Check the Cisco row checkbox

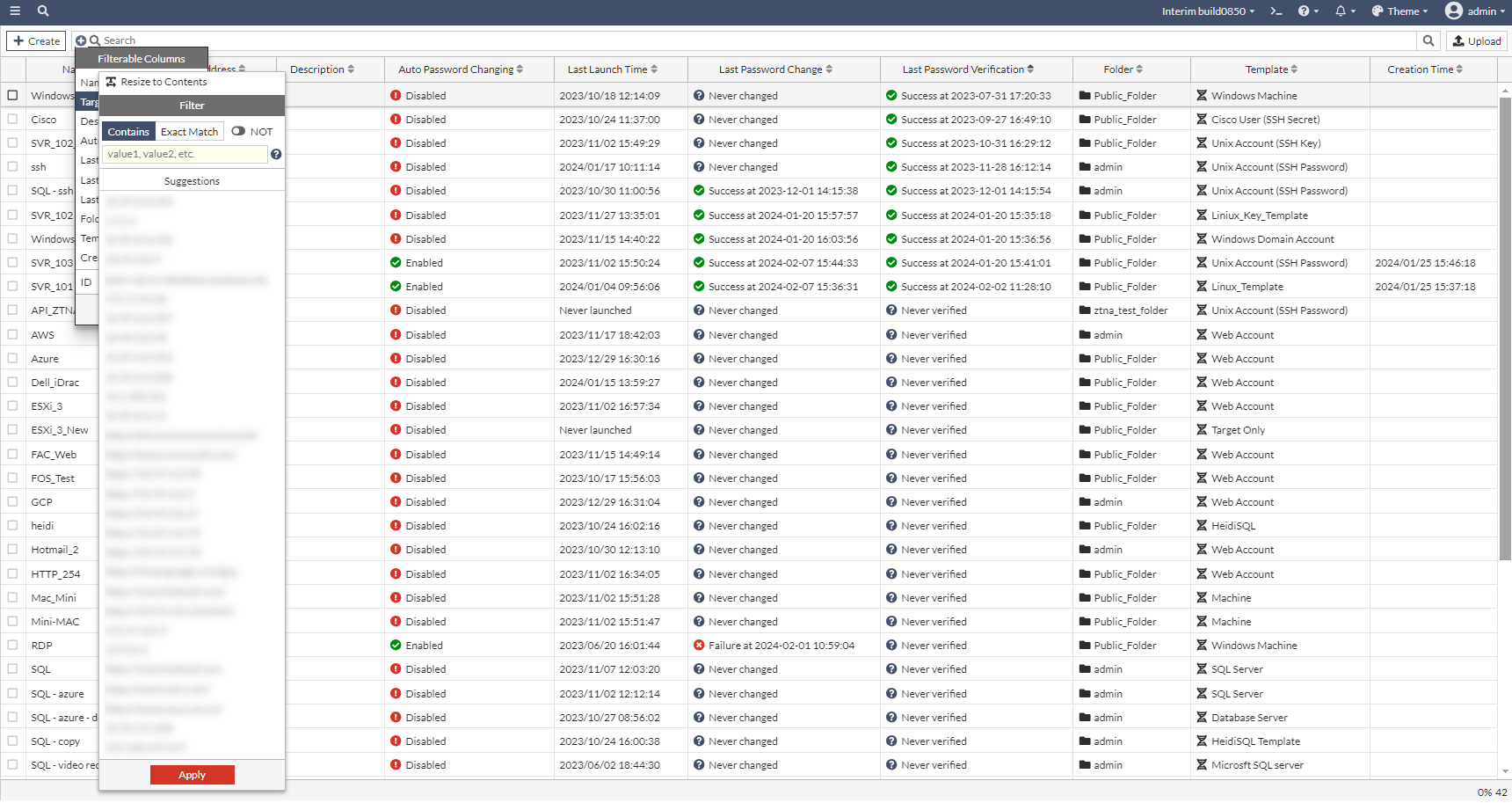point(13,119)
